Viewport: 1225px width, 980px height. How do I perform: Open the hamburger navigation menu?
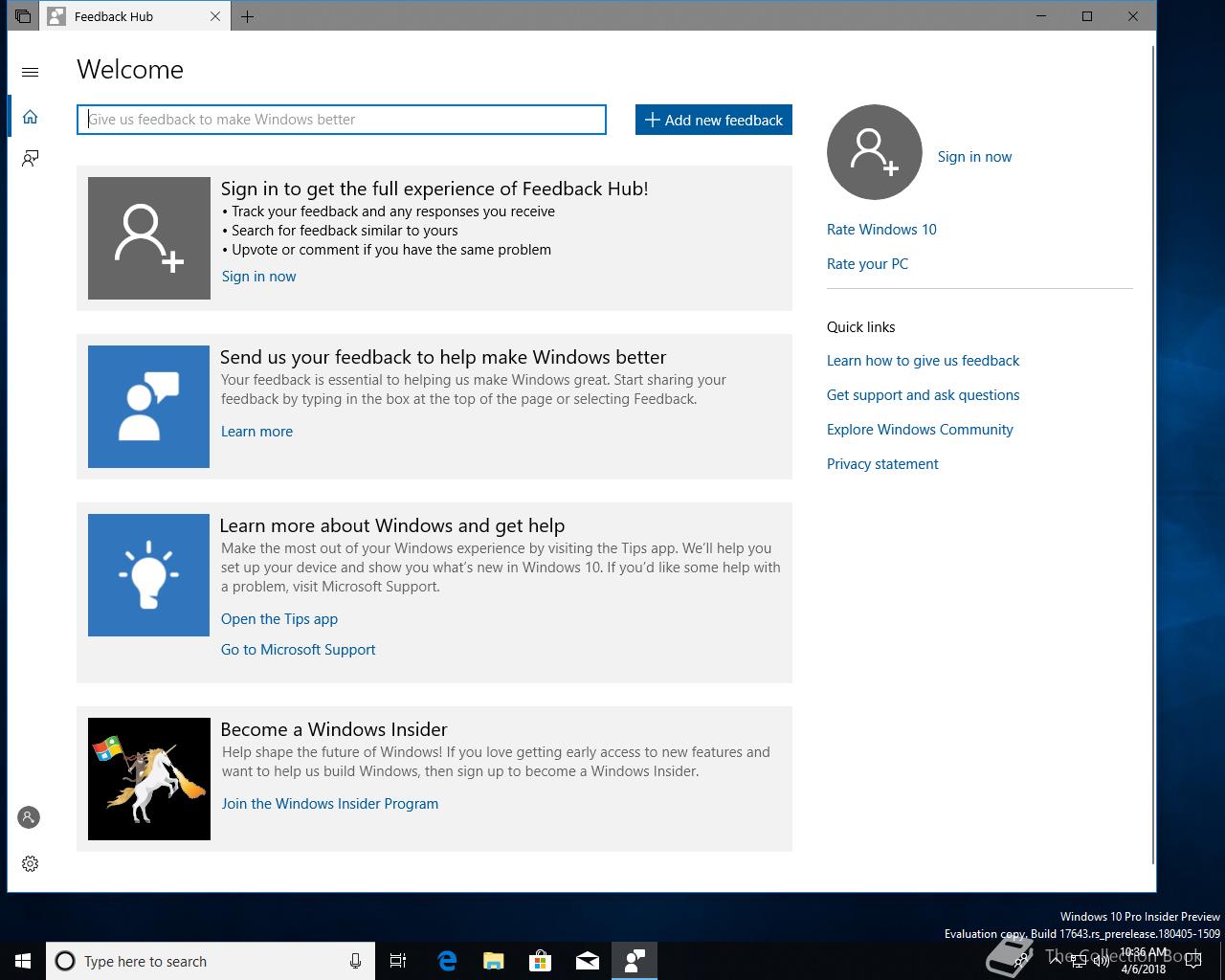tap(30, 72)
